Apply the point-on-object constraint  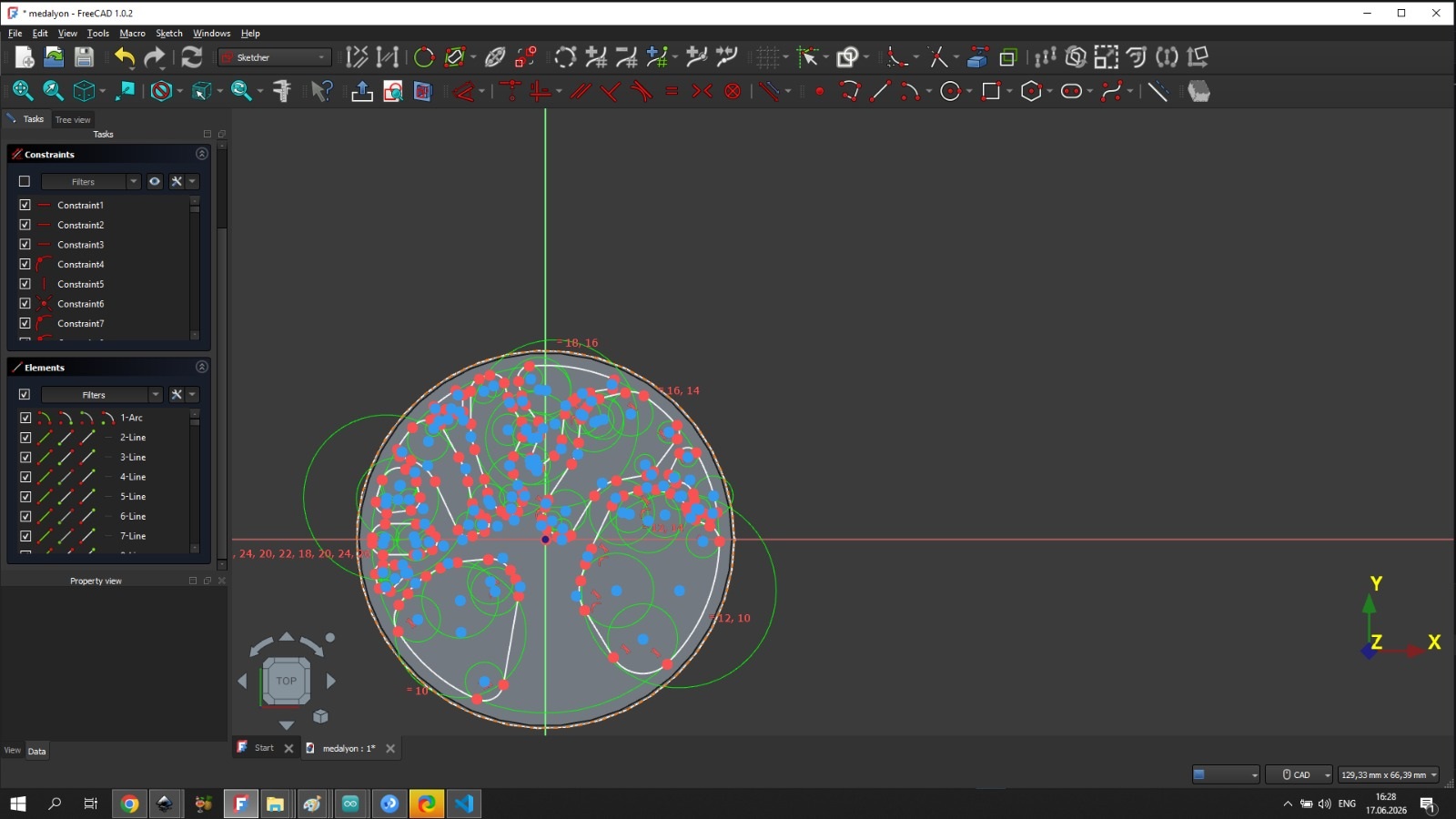(x=511, y=91)
